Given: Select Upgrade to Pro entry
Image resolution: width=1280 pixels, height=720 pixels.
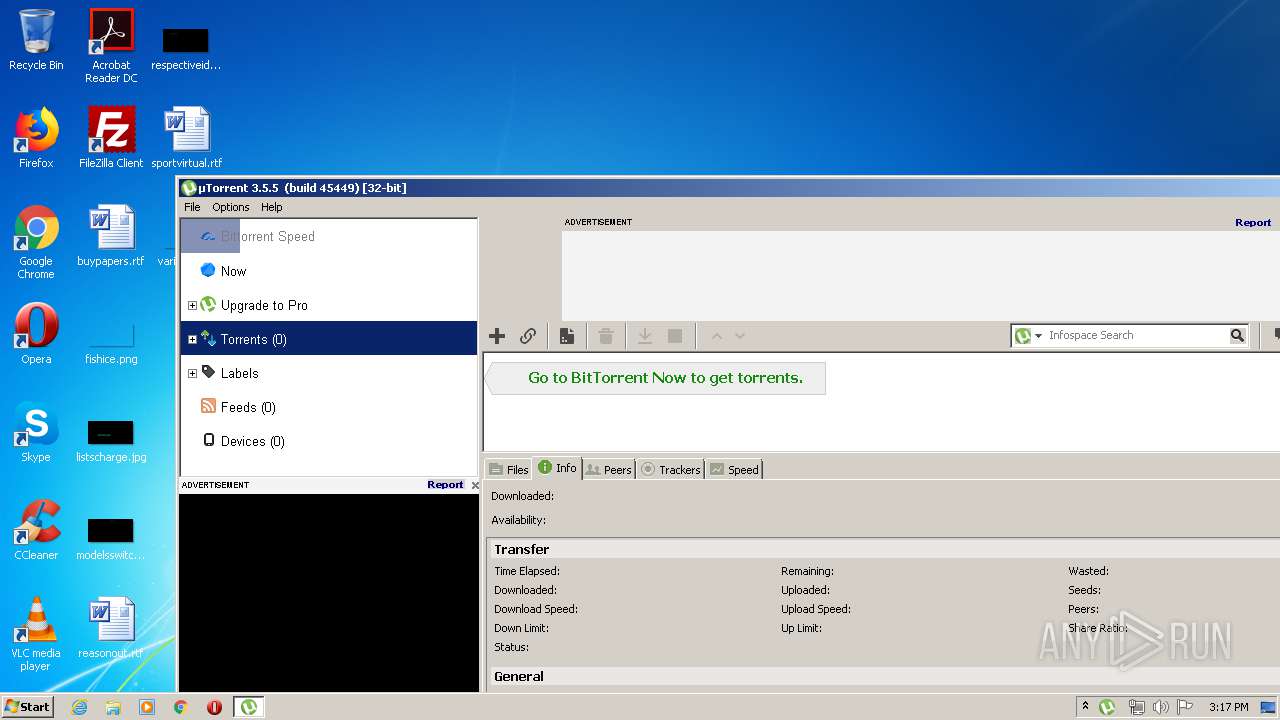Looking at the screenshot, I should [329, 304].
